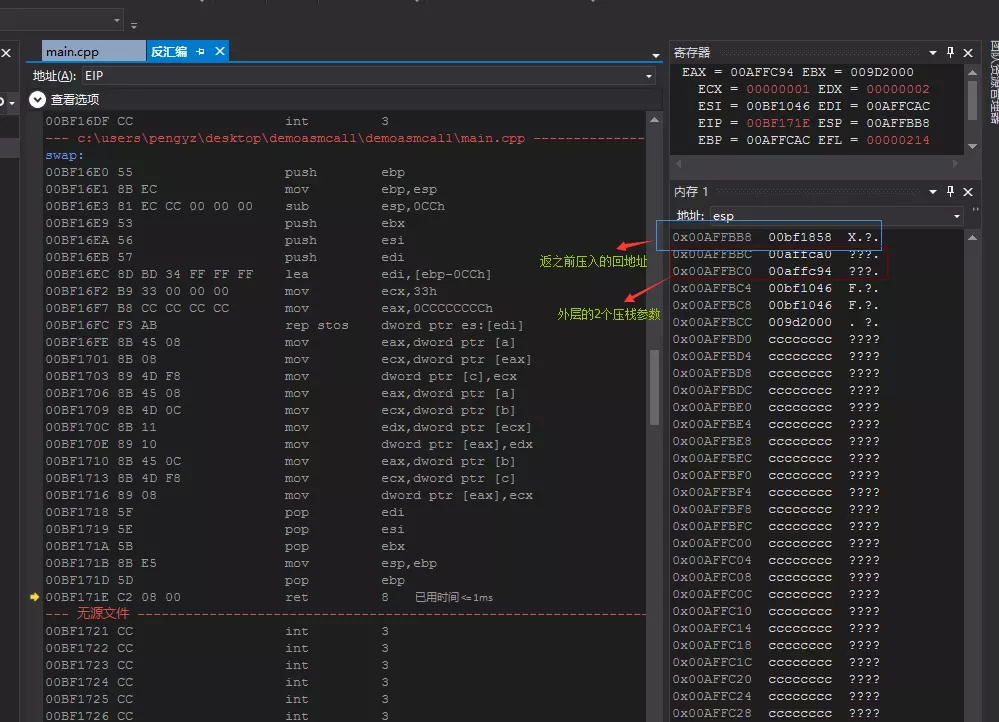Click instruction lea edi,[ebp-0CCh]
The width and height of the screenshot is (999, 722).
tap(268, 274)
